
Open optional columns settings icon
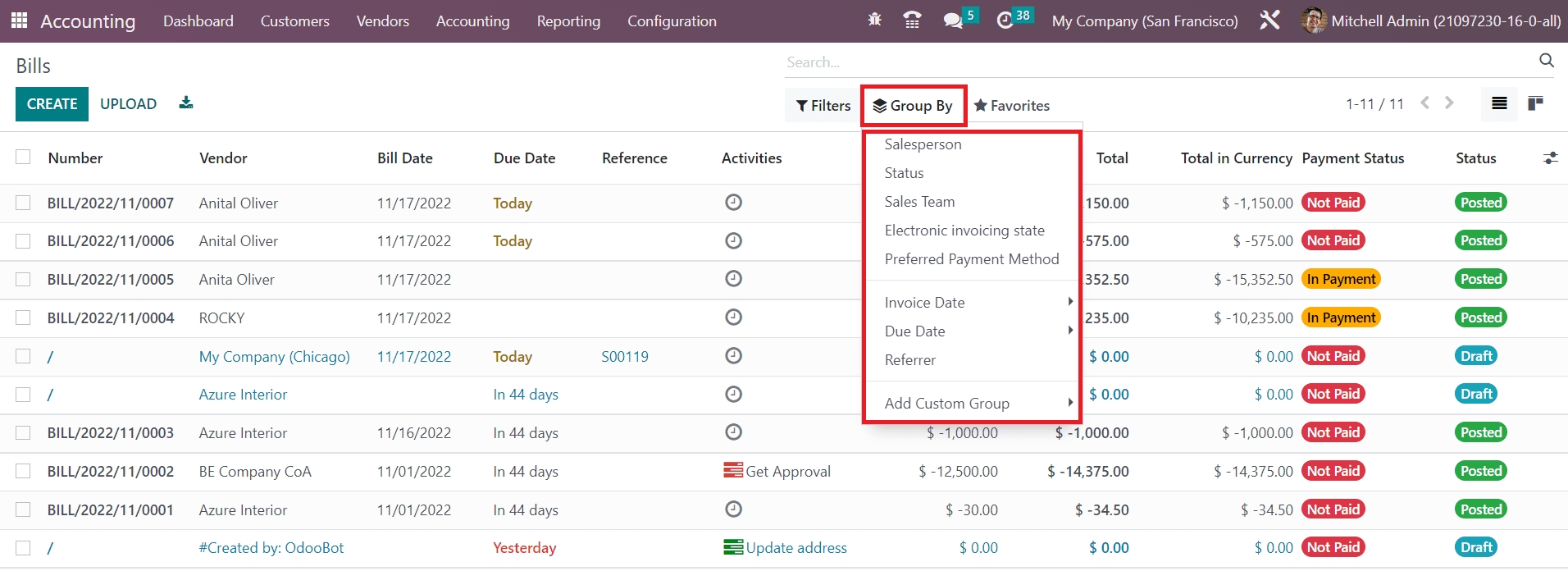click(x=1549, y=158)
